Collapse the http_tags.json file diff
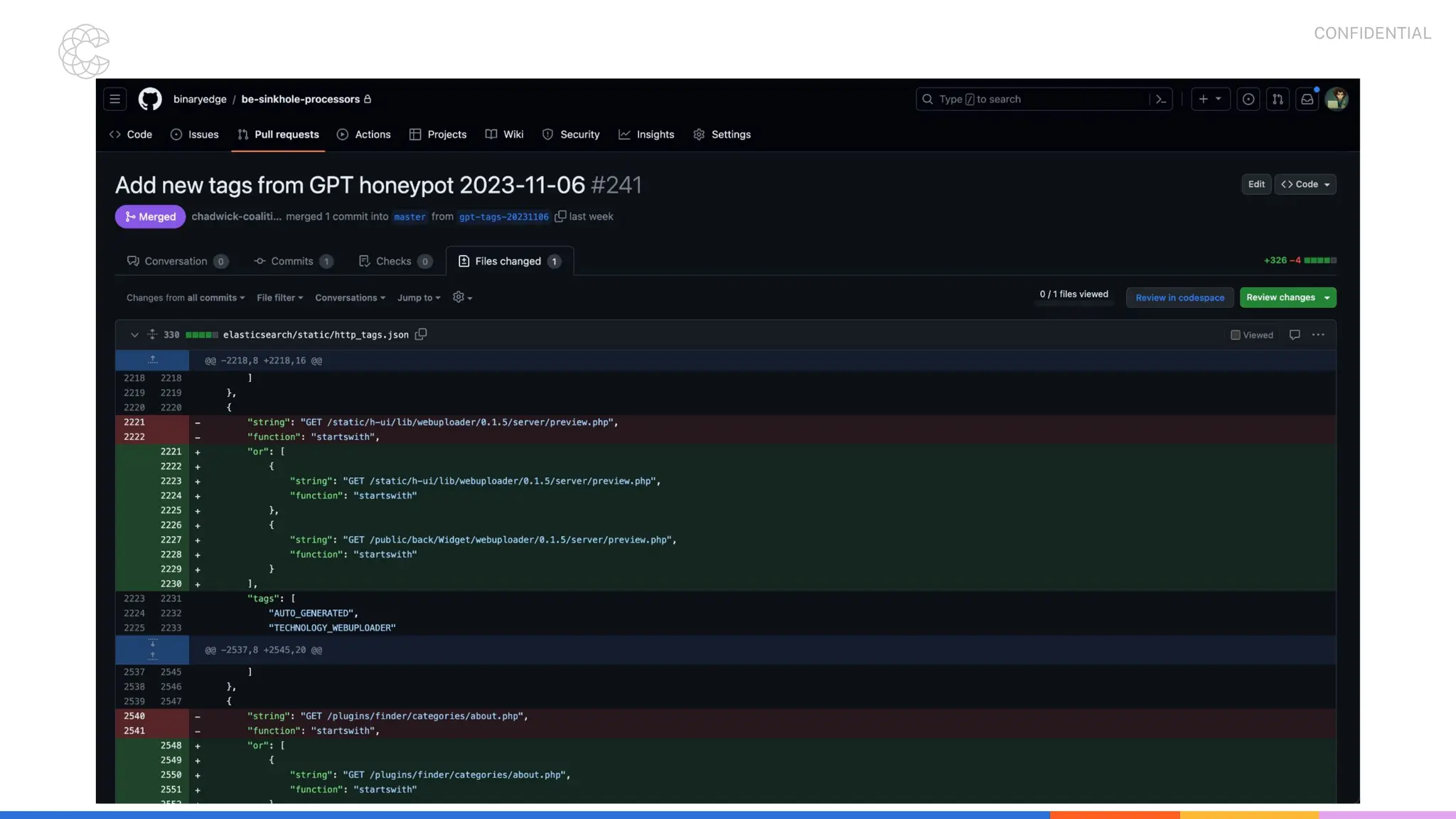The height and width of the screenshot is (819, 1456). [134, 335]
